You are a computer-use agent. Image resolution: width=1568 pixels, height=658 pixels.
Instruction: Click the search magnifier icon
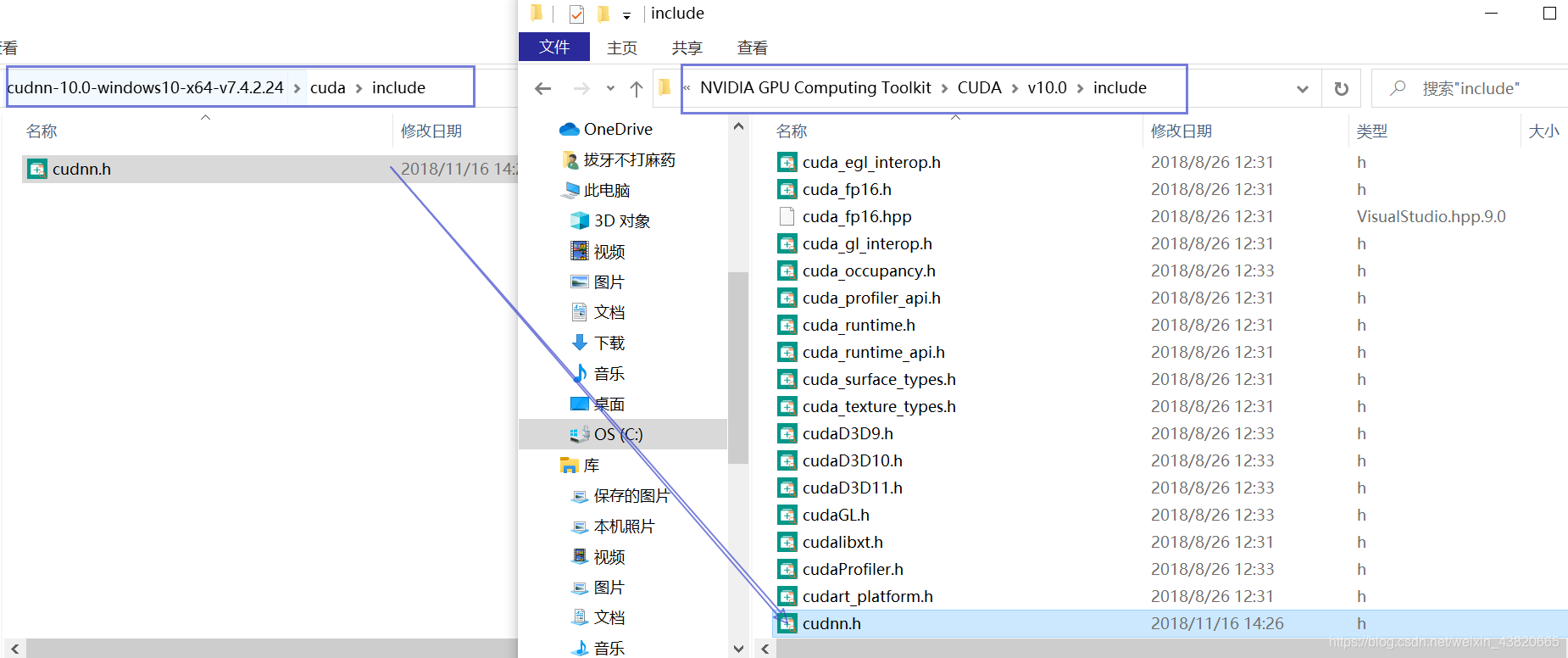click(1398, 87)
